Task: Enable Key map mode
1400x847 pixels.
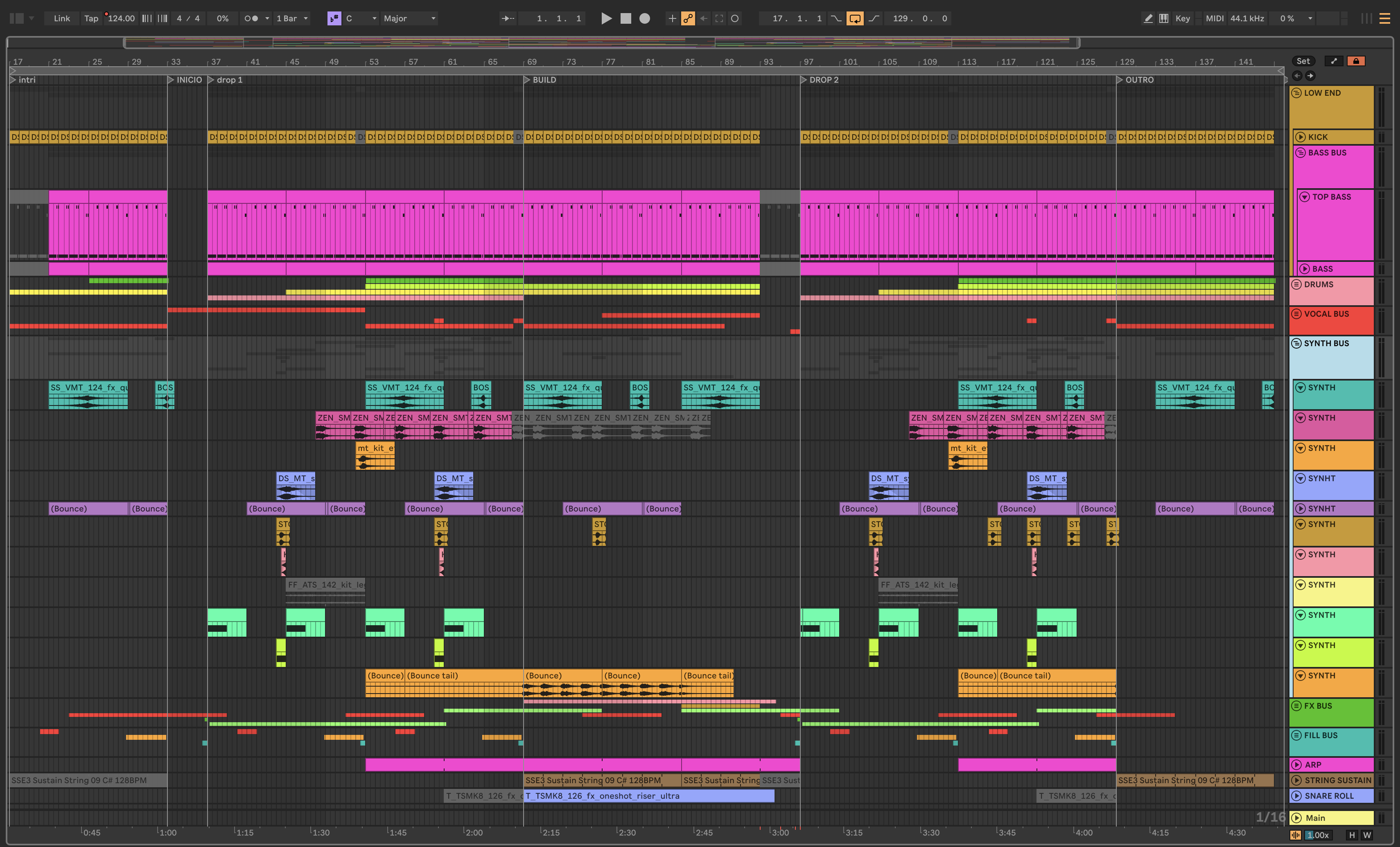Action: click(x=1182, y=18)
